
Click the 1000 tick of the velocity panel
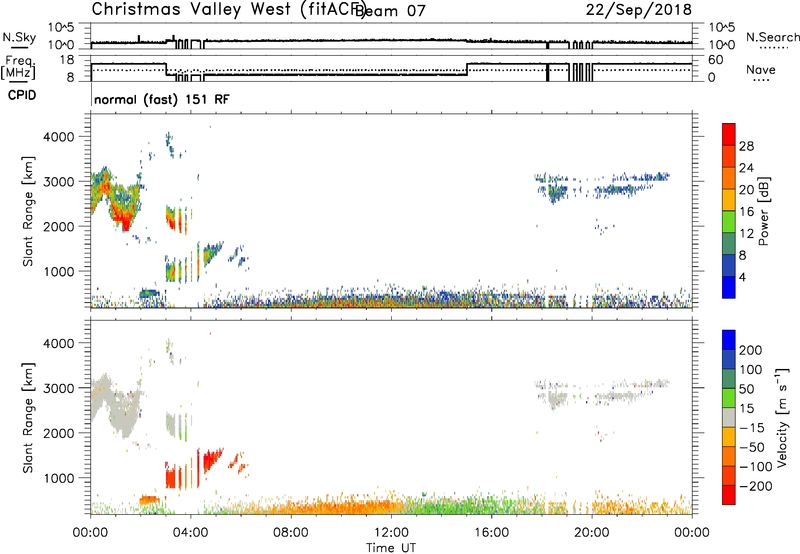click(x=59, y=478)
